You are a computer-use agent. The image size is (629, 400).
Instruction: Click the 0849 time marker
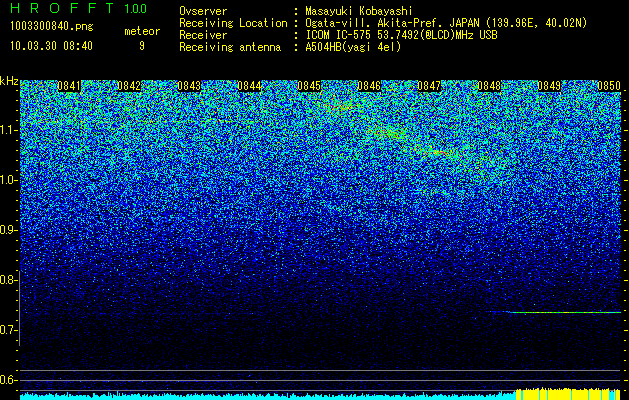[549, 86]
